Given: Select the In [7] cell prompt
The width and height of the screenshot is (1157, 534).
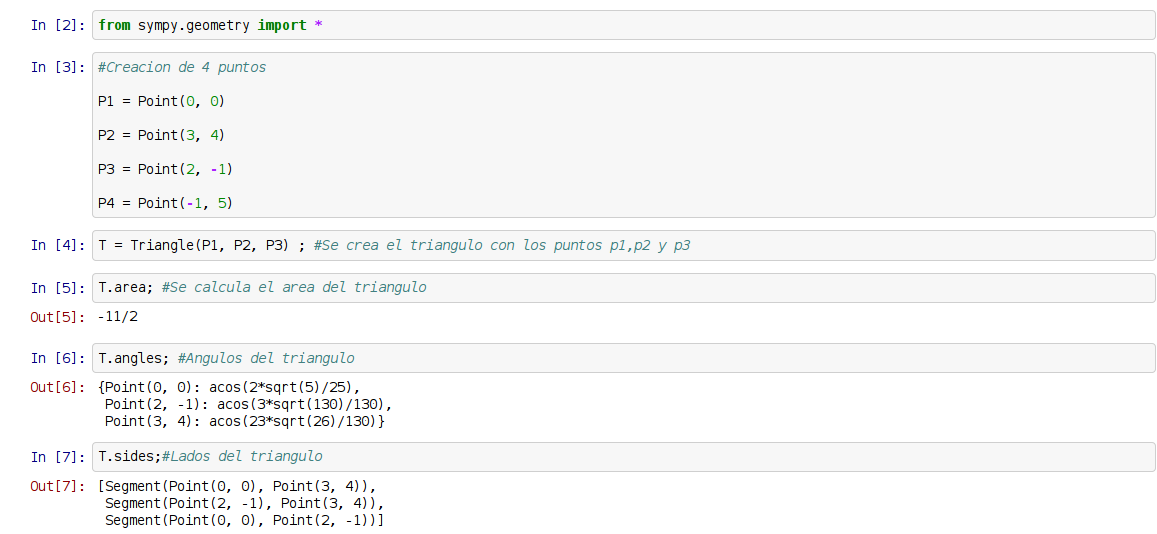Looking at the screenshot, I should (x=58, y=457).
